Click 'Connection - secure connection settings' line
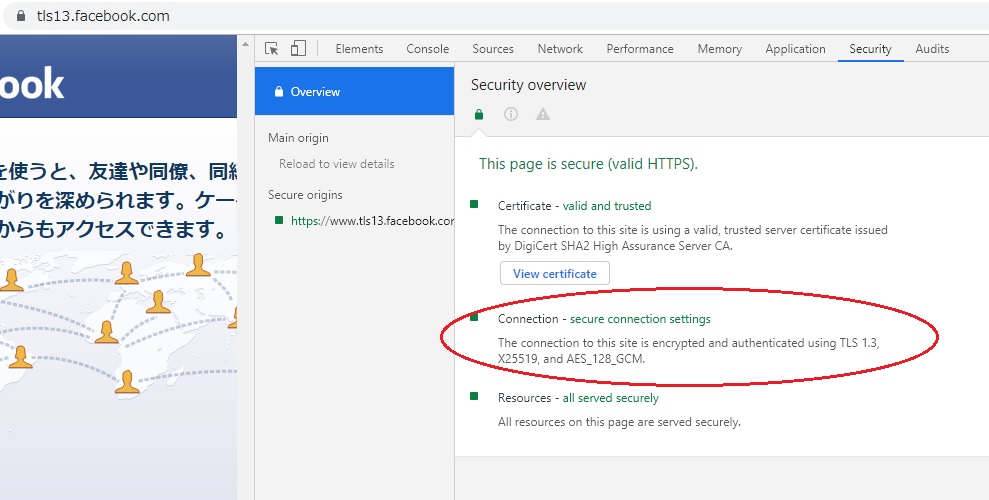The image size is (989, 500). (x=604, y=319)
